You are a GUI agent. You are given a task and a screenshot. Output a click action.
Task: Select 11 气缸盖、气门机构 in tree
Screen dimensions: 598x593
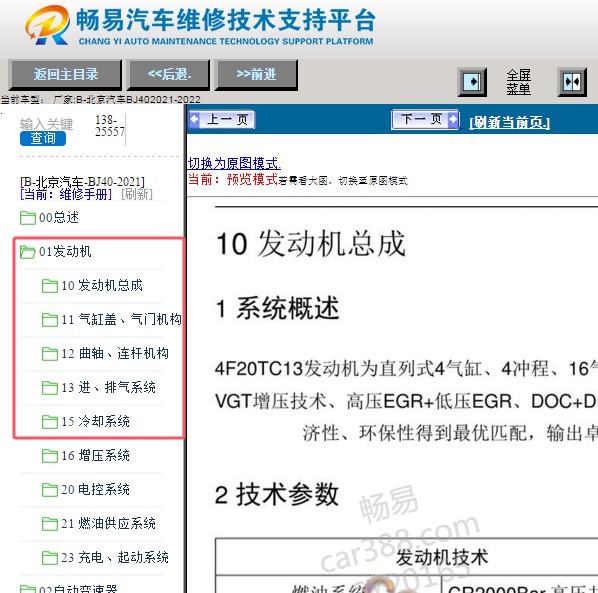point(121,319)
